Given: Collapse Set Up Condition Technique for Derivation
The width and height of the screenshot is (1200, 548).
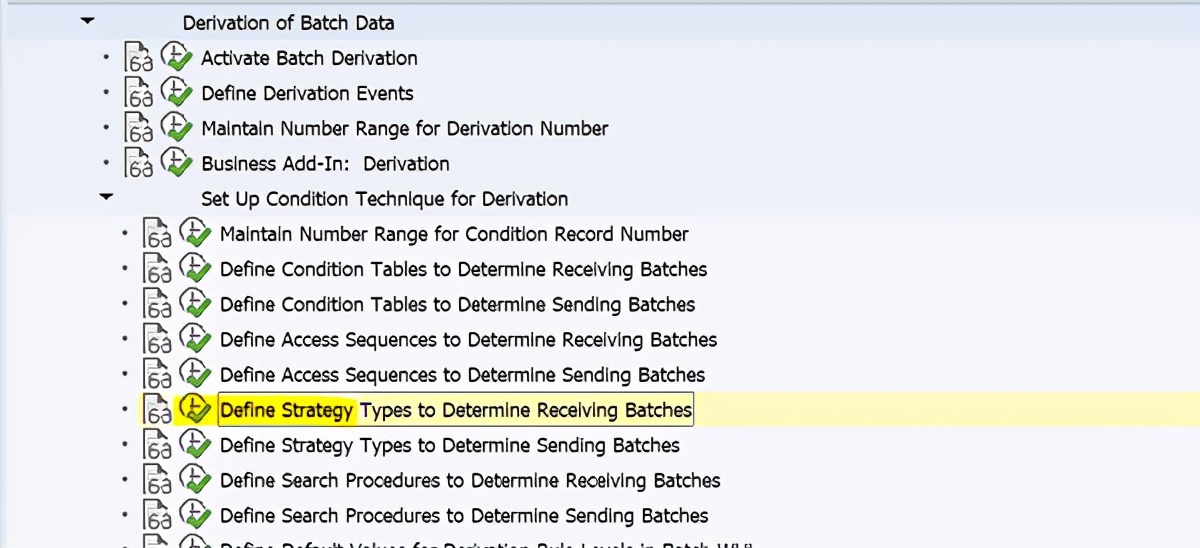Looking at the screenshot, I should coord(107,197).
